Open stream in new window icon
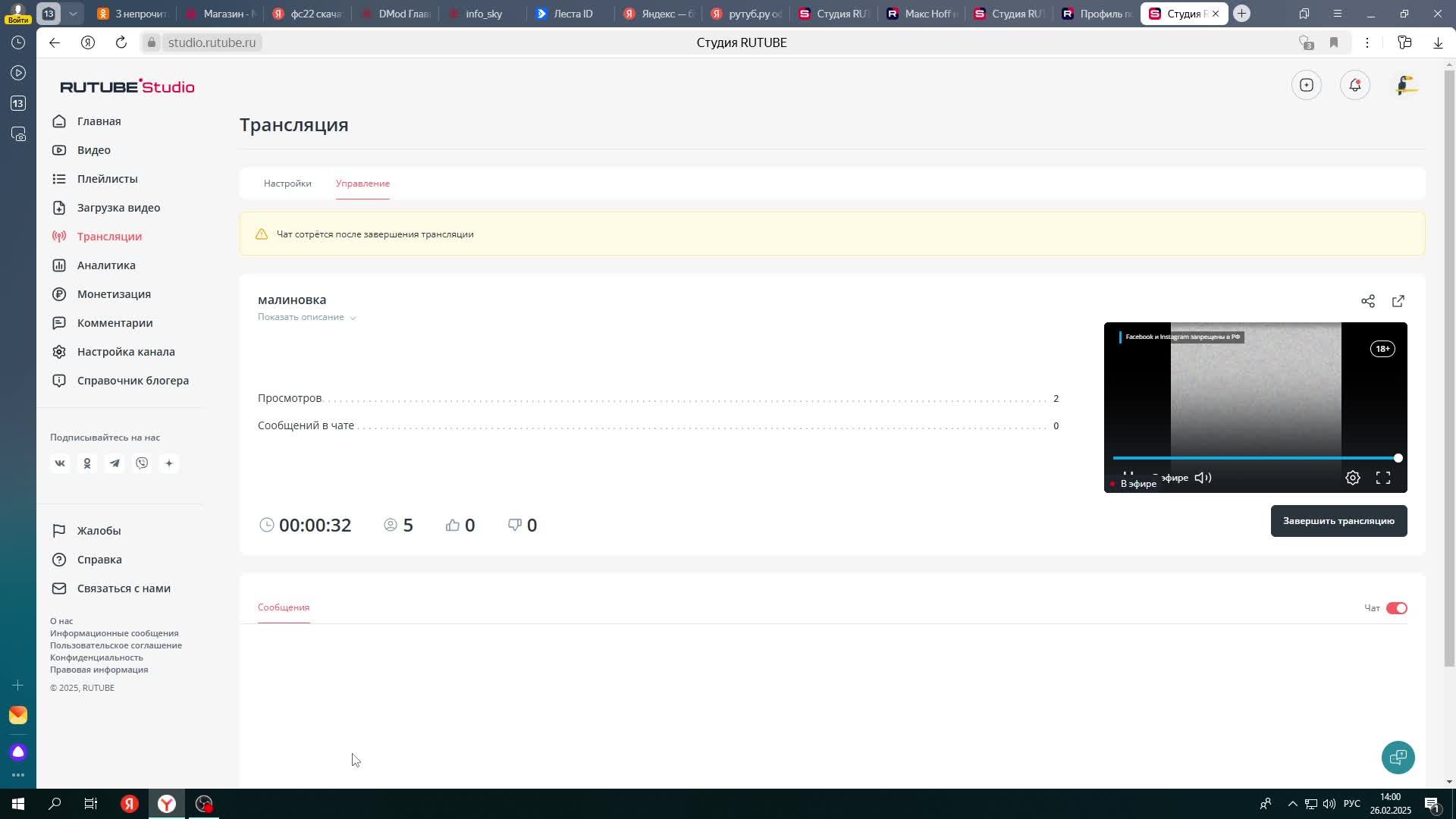 pyautogui.click(x=1398, y=302)
